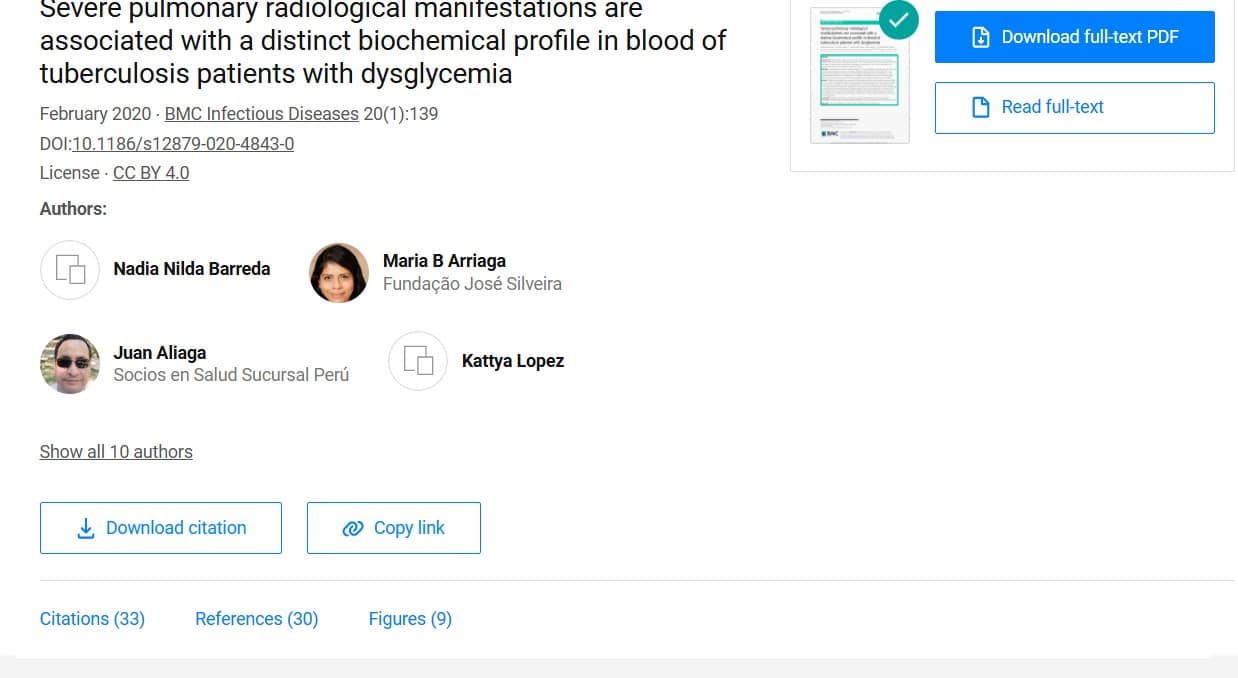Viewport: 1238px width, 678px height.
Task: Open BMC Infectious Diseases journal link
Action: click(x=261, y=114)
